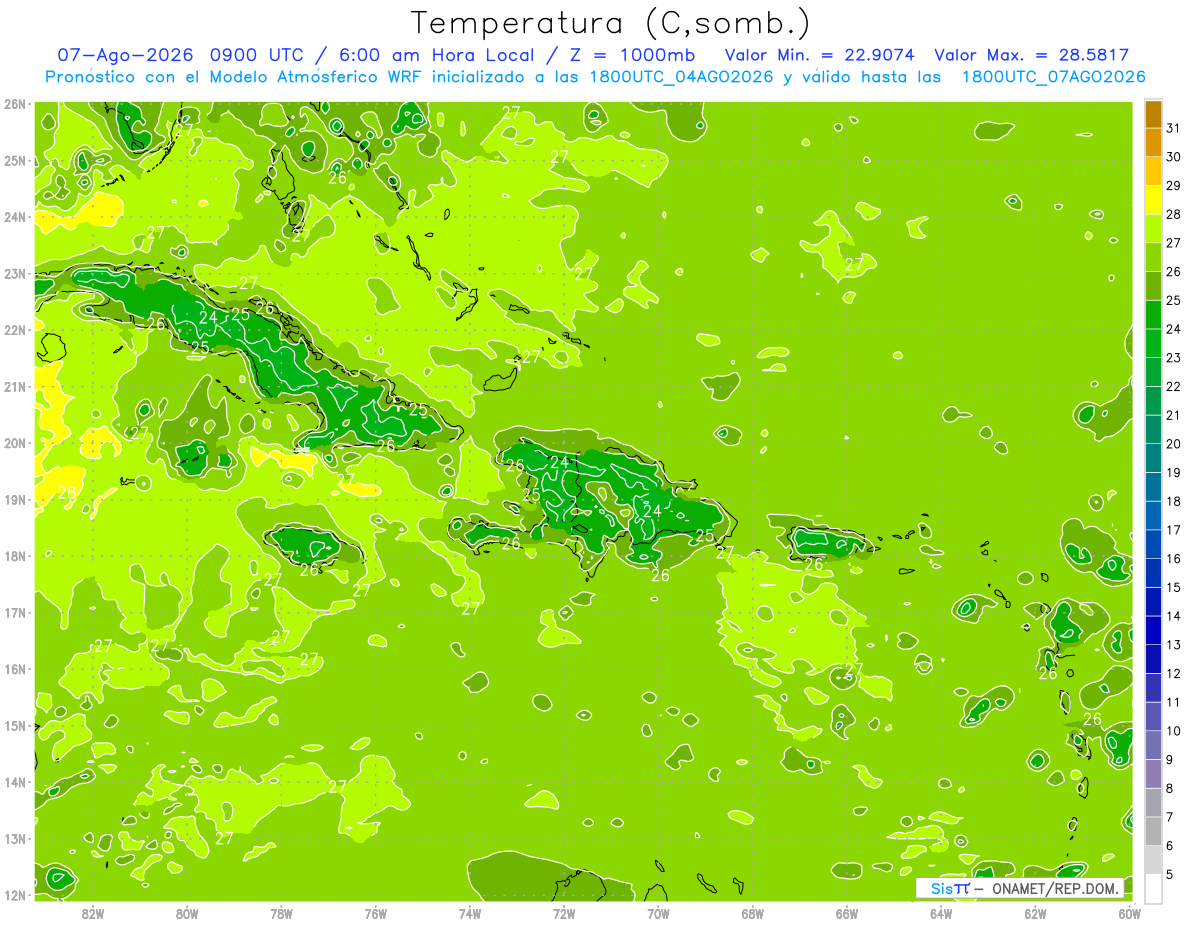Click the "20N" latitude axis label
The width and height of the screenshot is (1200, 927).
(x=15, y=443)
